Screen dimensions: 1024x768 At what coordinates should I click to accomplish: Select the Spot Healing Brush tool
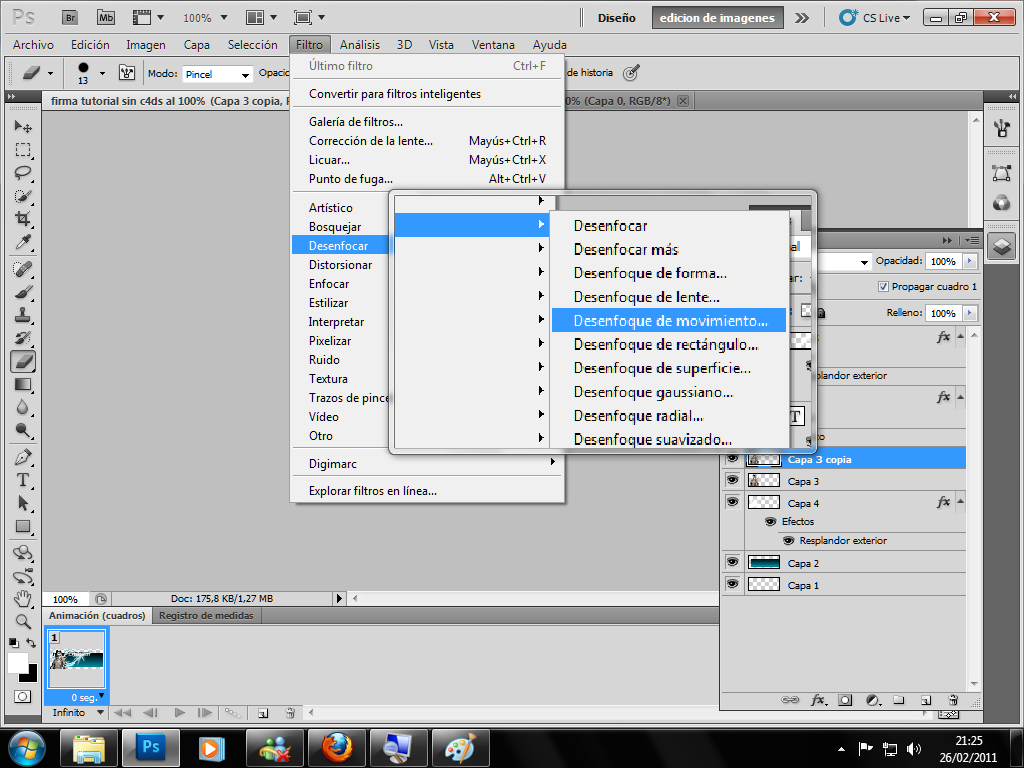click(23, 269)
